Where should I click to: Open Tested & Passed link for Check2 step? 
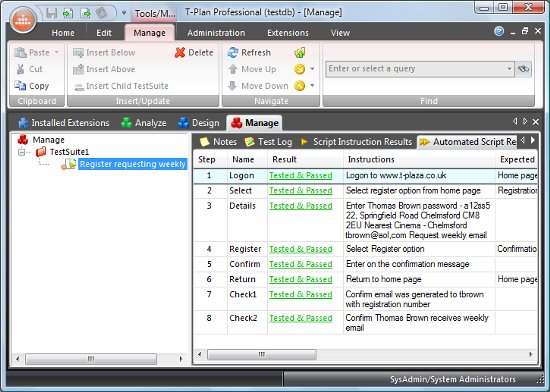(x=301, y=318)
